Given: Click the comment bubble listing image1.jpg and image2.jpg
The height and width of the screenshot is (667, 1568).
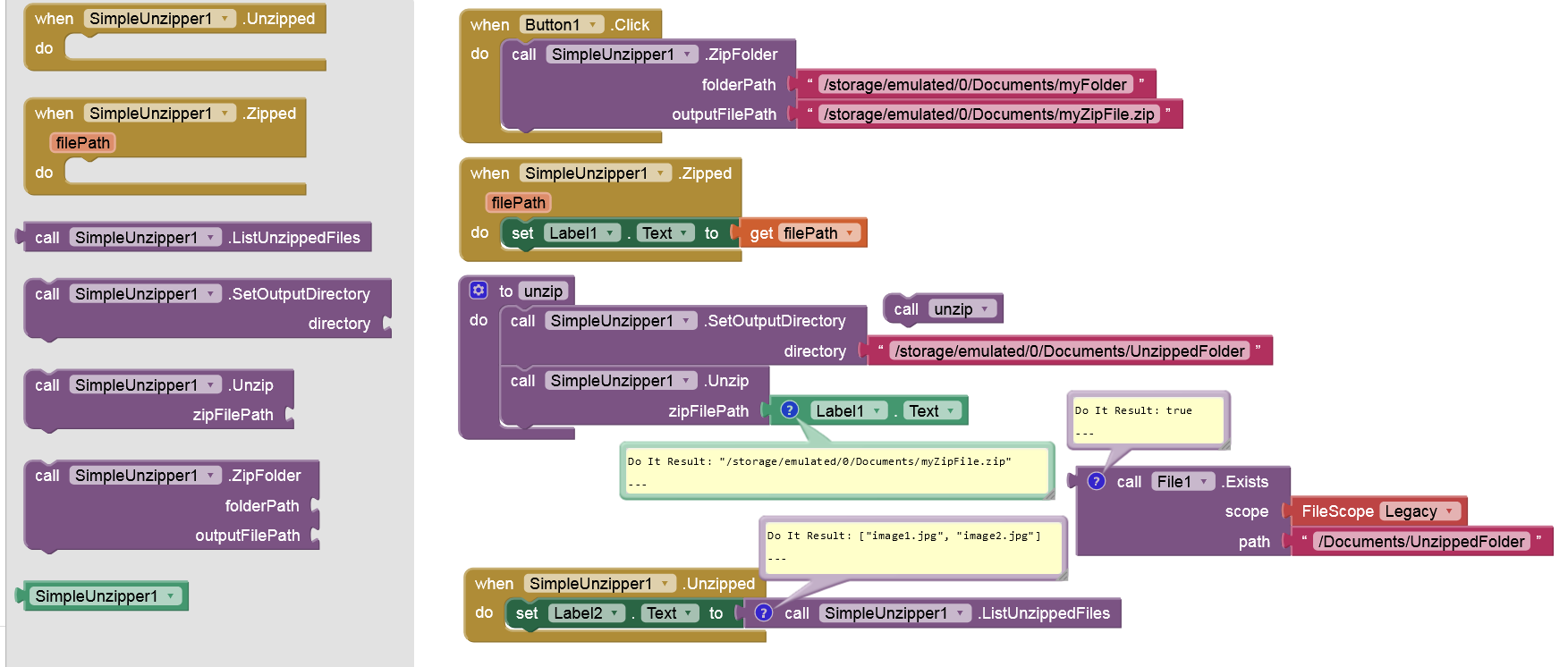Looking at the screenshot, I should pos(912,546).
